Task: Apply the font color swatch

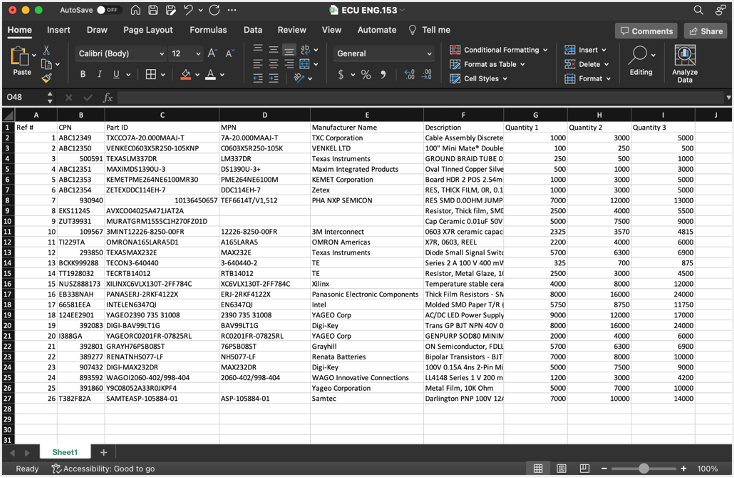Action: (x=211, y=74)
